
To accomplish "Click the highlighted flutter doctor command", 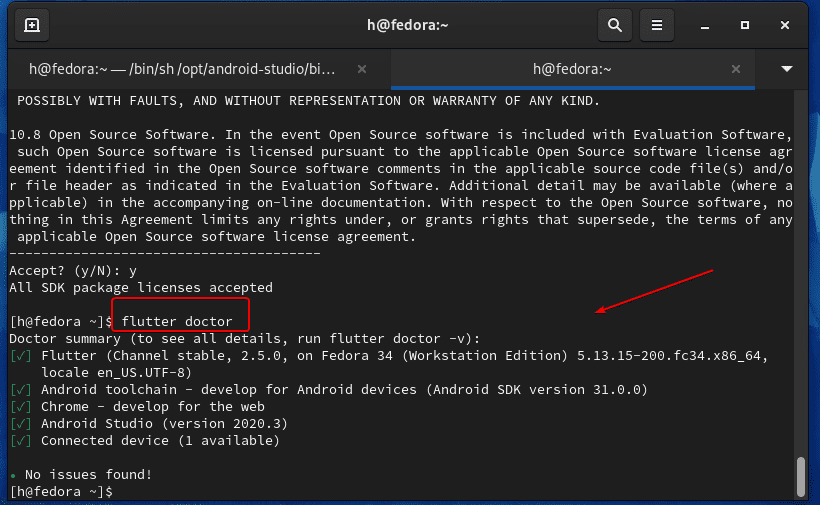I will click(178, 322).
